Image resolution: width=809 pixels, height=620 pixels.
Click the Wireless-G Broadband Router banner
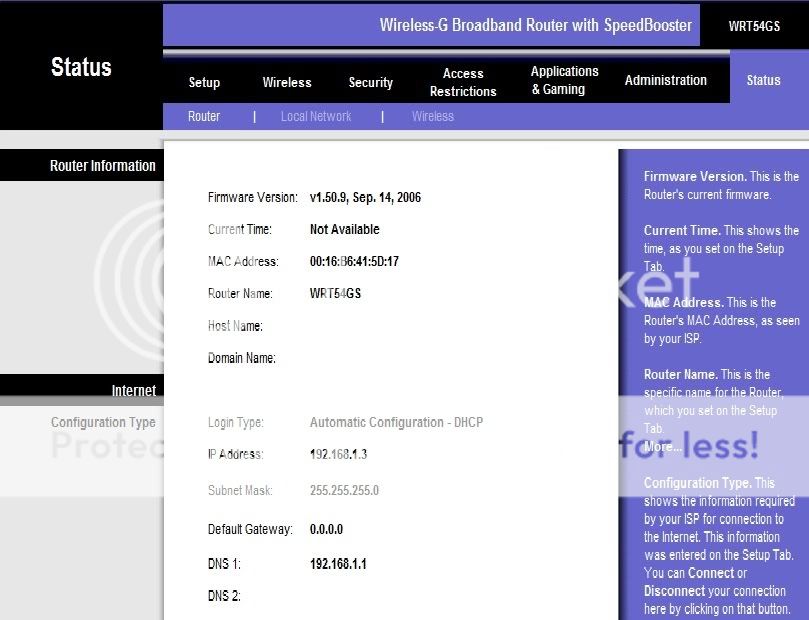(535, 25)
